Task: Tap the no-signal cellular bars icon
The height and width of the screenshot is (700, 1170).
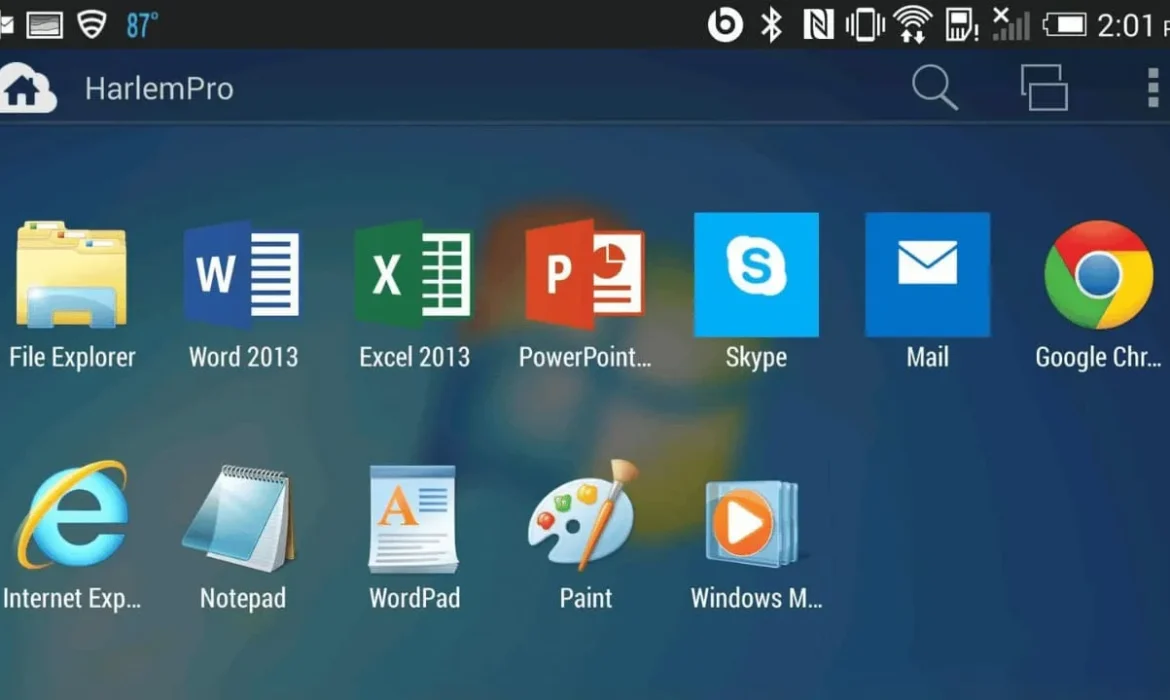Action: tap(1011, 24)
